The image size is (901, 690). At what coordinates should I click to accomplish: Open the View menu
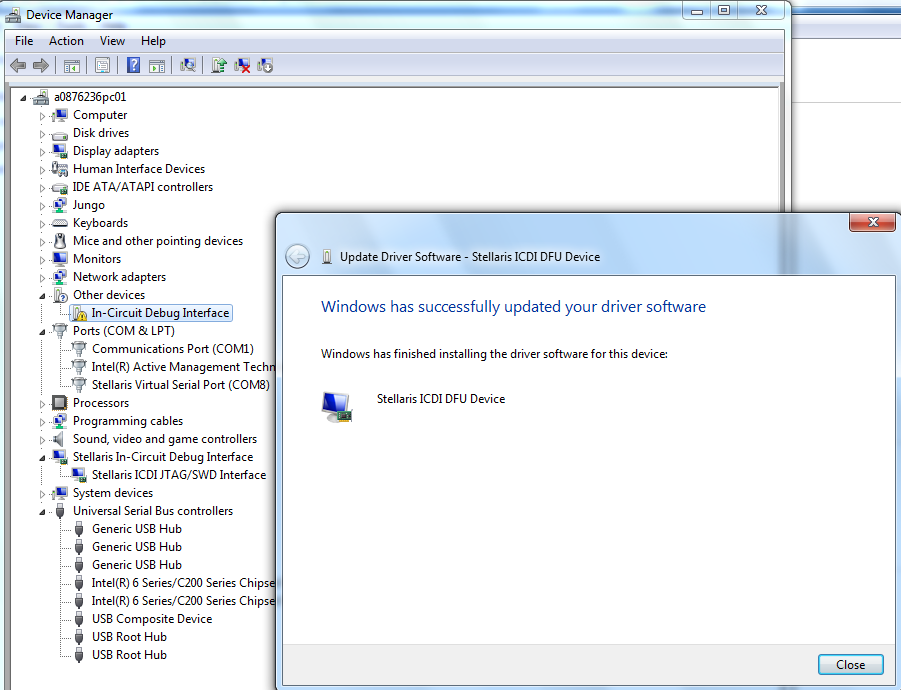[112, 41]
